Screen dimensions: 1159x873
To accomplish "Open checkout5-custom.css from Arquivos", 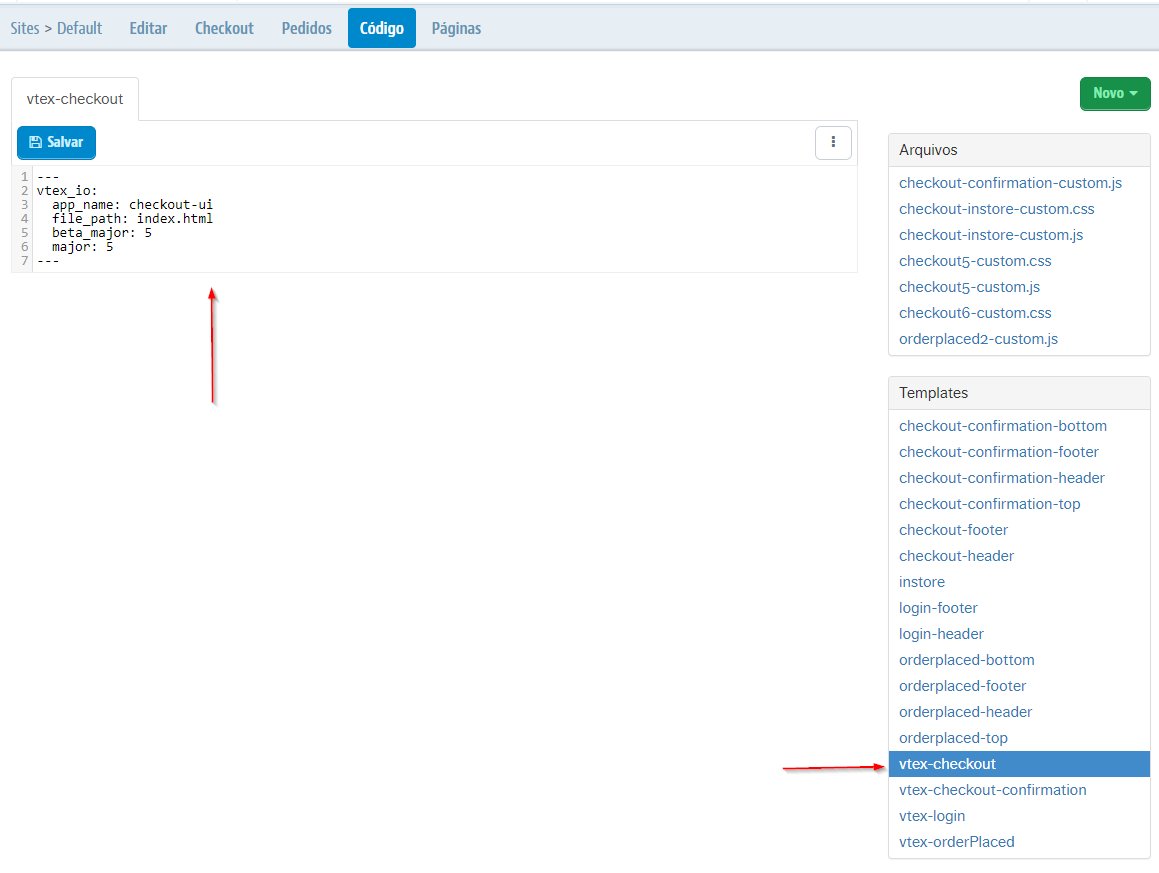I will (x=975, y=260).
